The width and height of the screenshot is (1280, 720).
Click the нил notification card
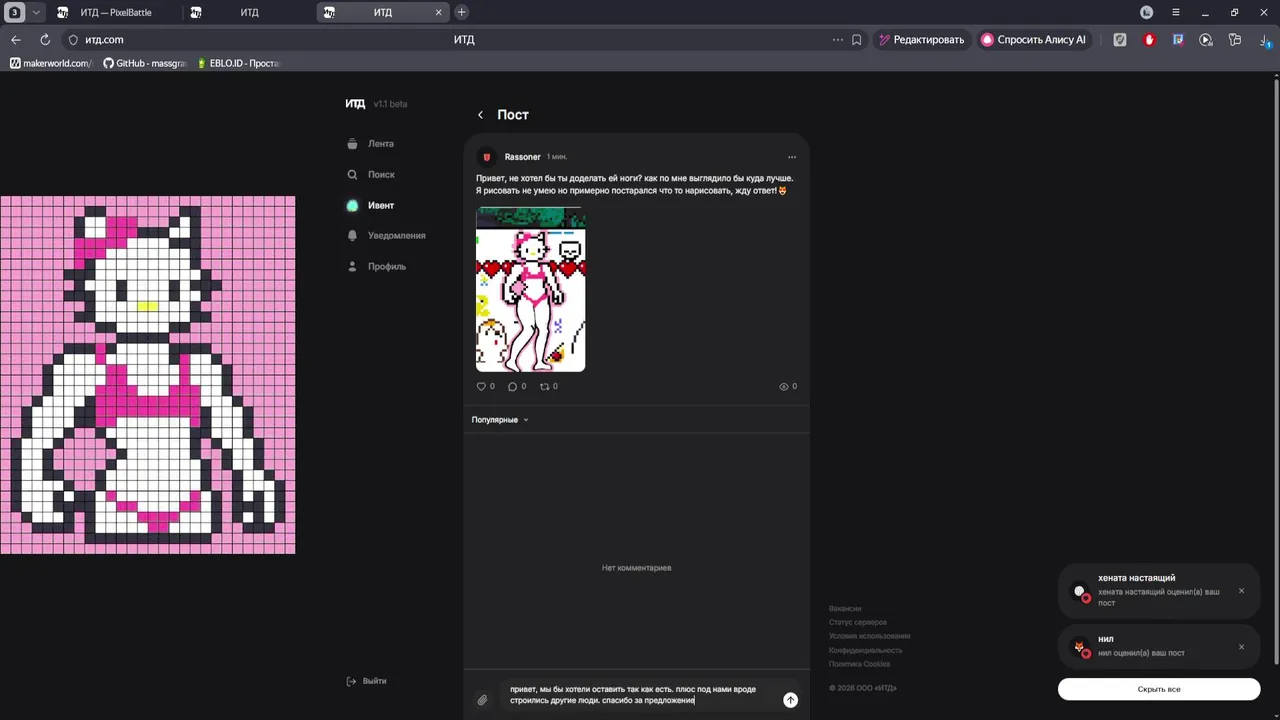click(1159, 647)
